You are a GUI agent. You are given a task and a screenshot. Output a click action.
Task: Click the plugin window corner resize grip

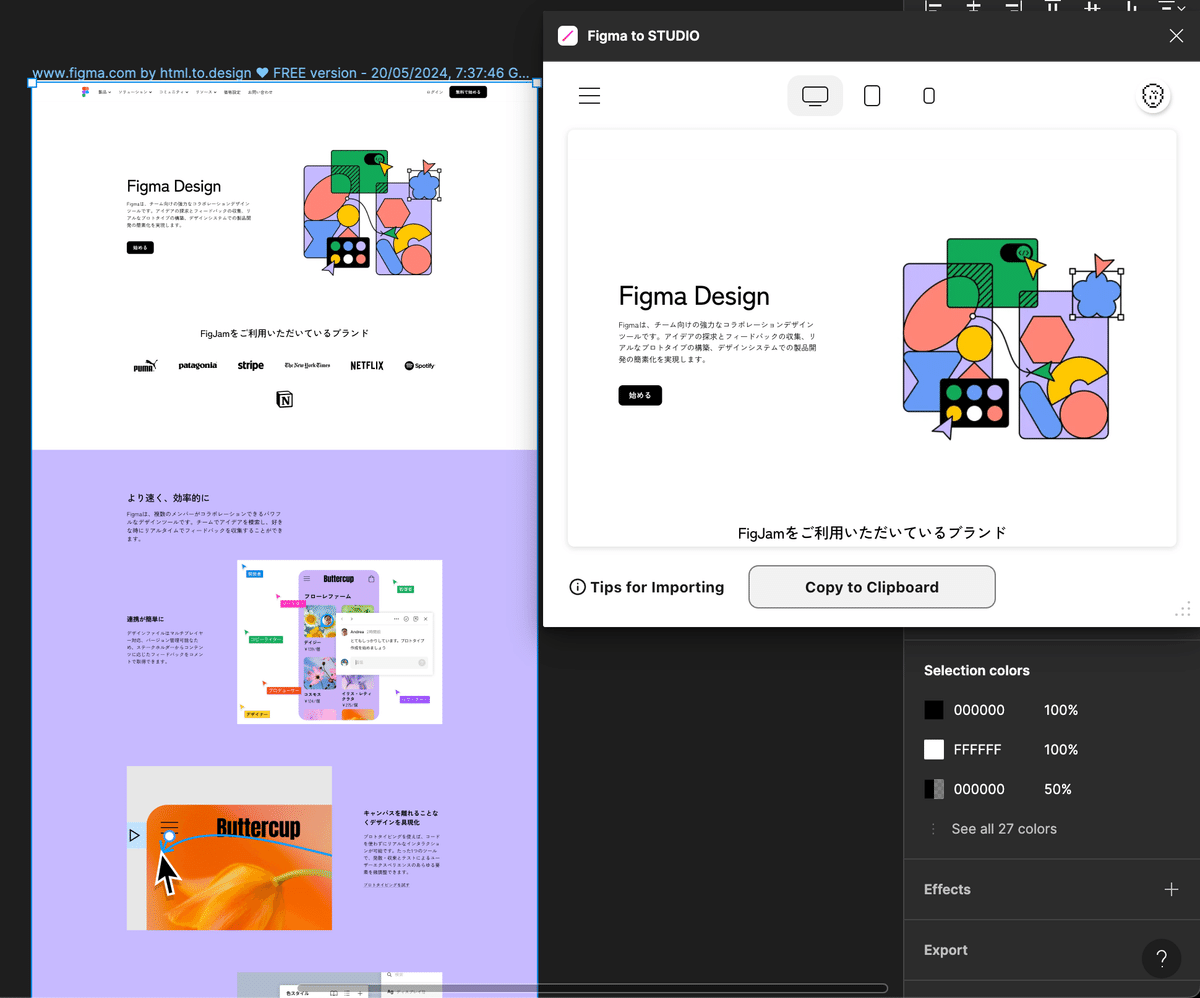(x=1183, y=609)
